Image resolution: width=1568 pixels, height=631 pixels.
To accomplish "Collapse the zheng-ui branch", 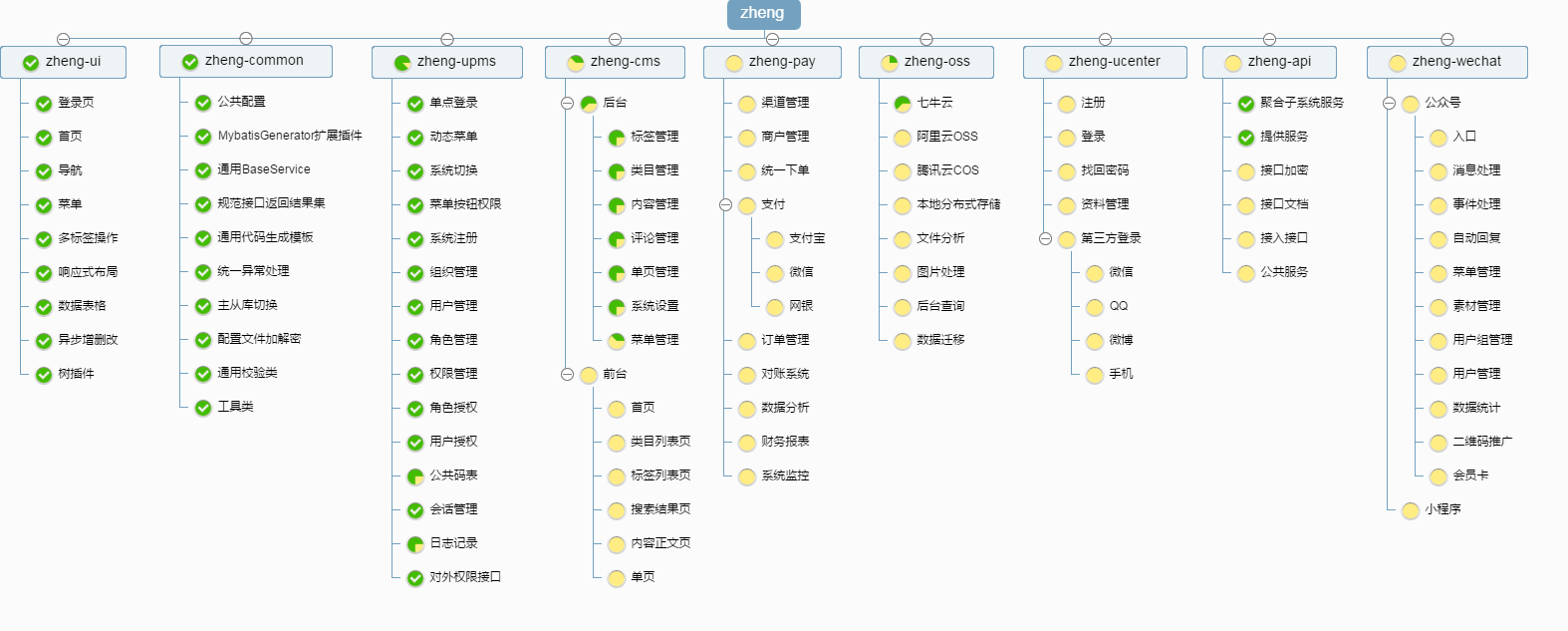I will click(x=63, y=39).
